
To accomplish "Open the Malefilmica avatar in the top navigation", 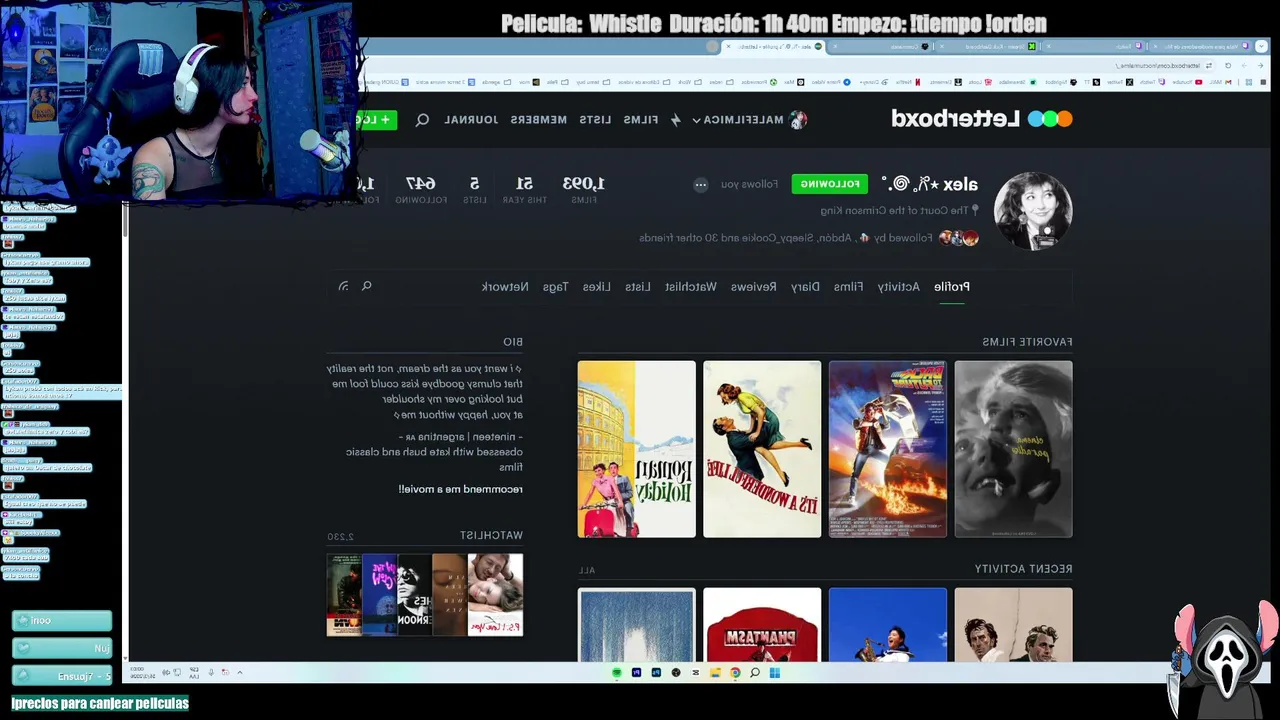I will click(x=798, y=120).
